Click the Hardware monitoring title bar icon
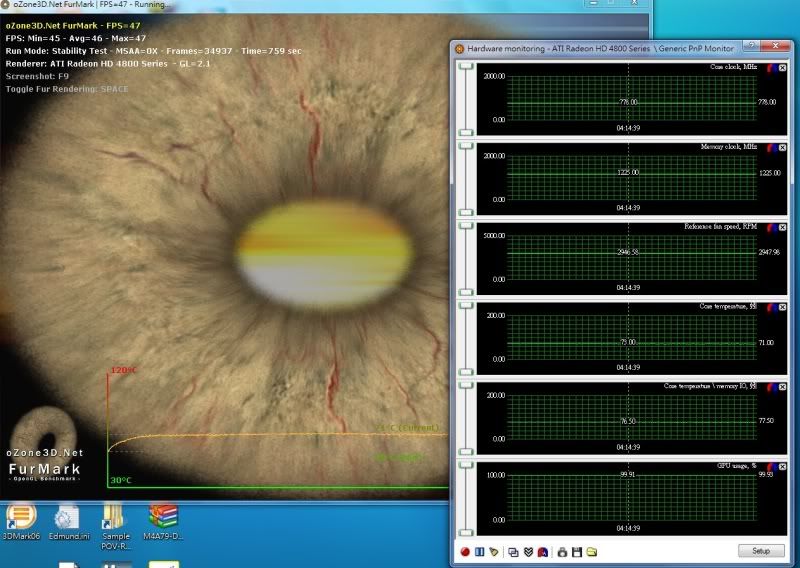Screen dimensions: 800x568 (459, 48)
